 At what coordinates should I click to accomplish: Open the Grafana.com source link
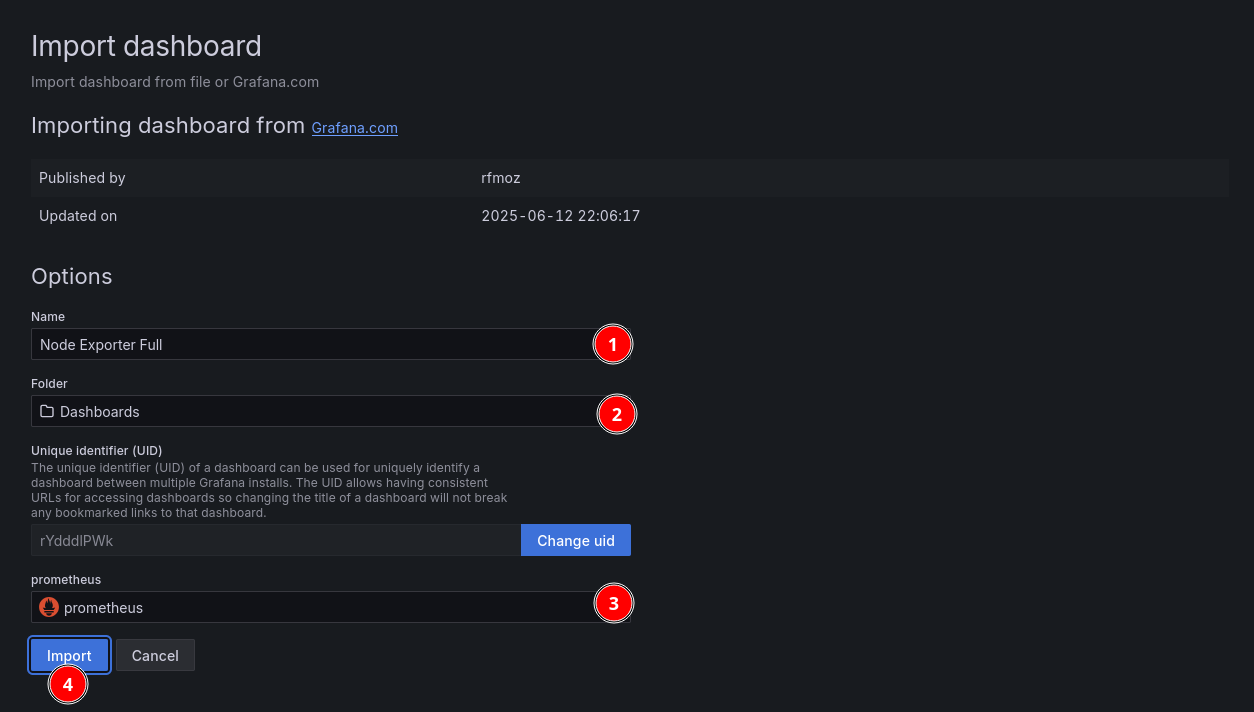[354, 128]
